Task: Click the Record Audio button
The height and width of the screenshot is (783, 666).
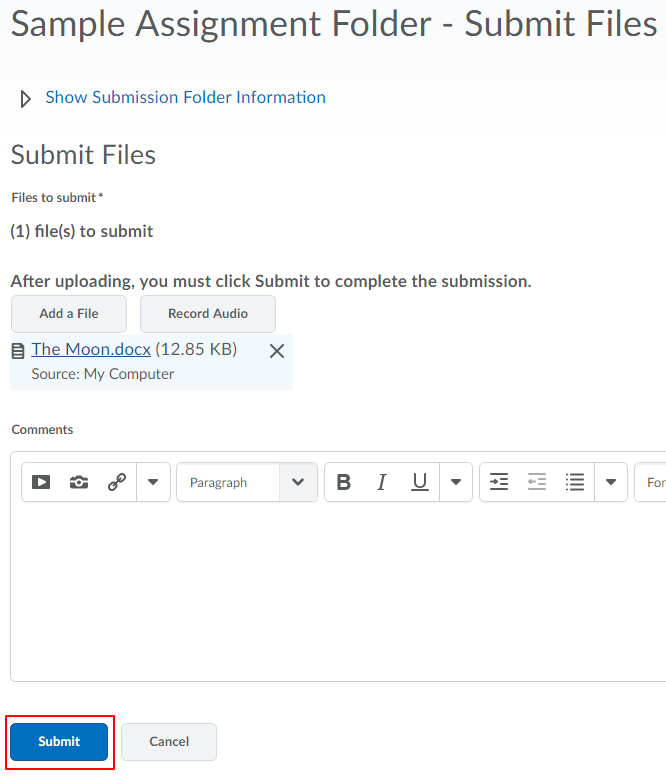Action: point(208,314)
